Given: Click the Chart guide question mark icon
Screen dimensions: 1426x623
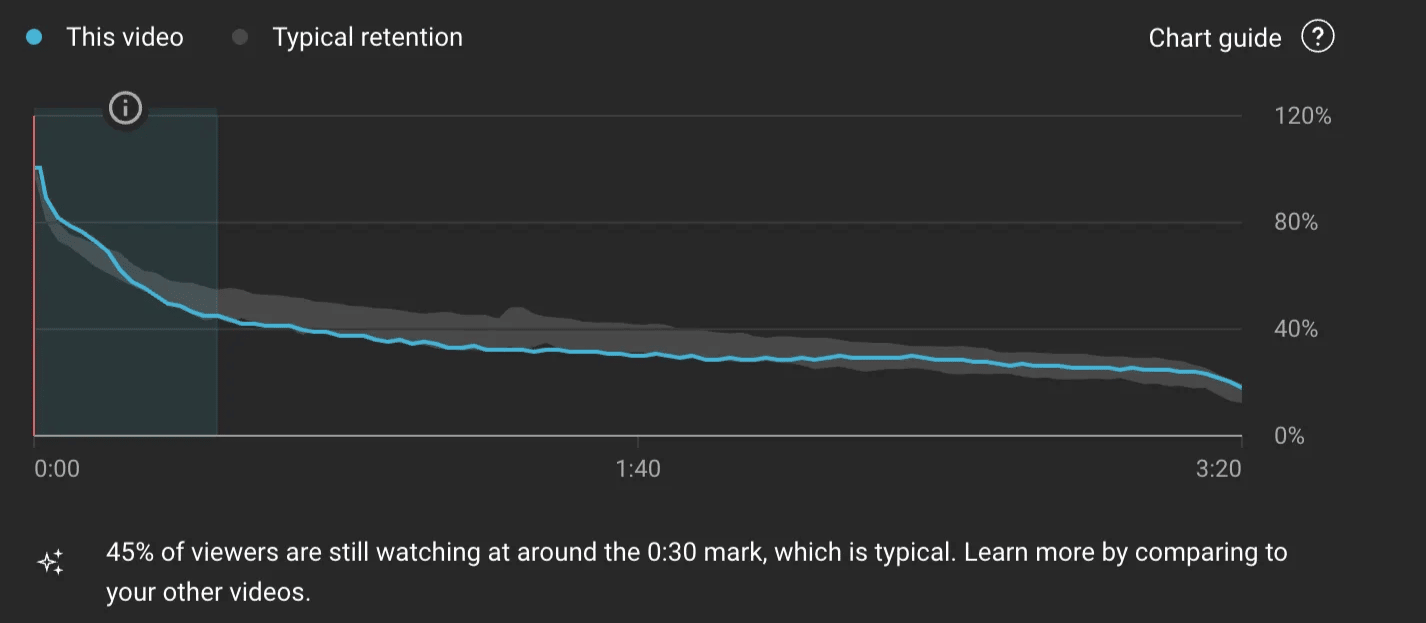Looking at the screenshot, I should coord(1318,38).
